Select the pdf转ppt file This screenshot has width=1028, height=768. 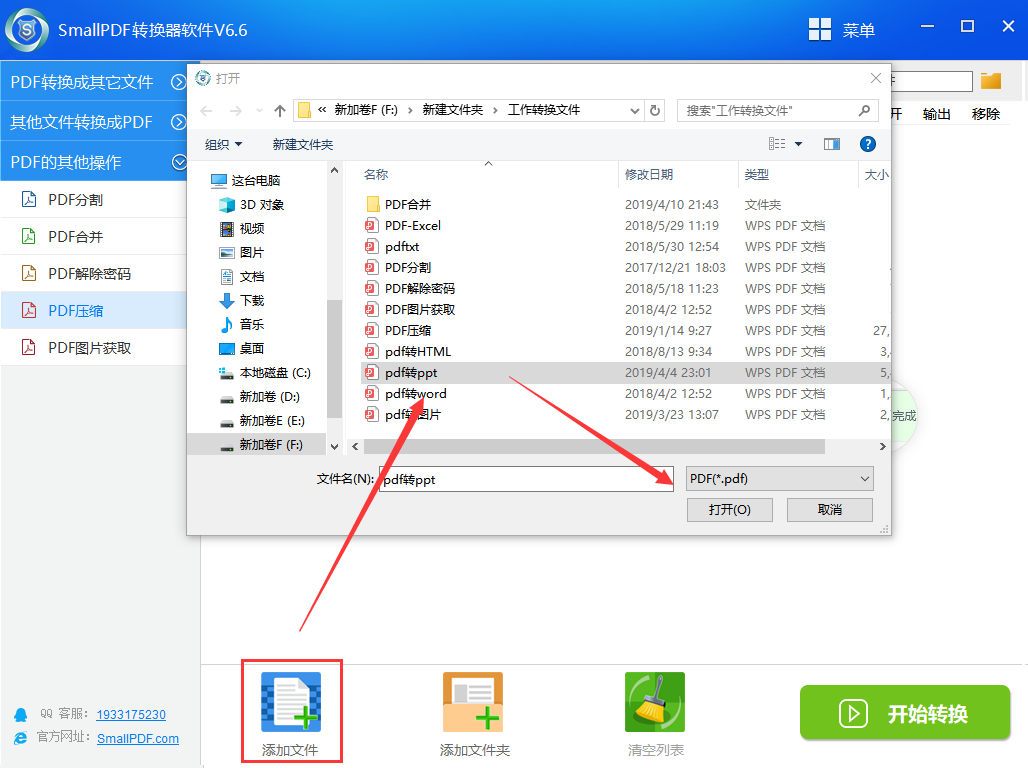click(625, 373)
